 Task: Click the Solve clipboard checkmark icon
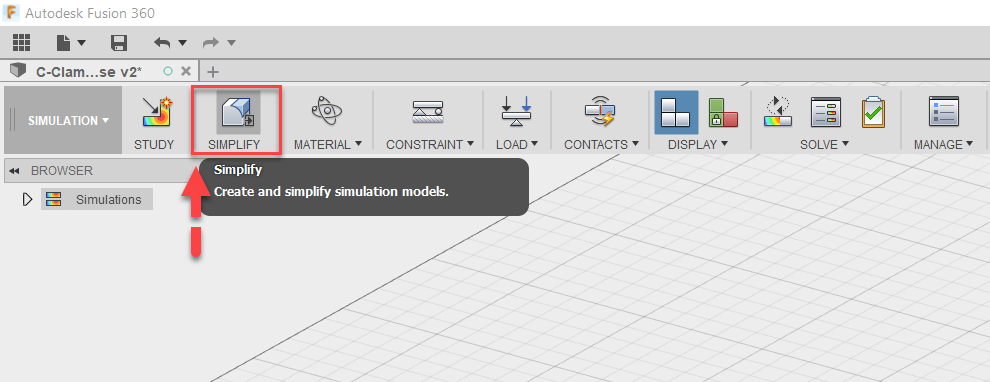click(874, 112)
